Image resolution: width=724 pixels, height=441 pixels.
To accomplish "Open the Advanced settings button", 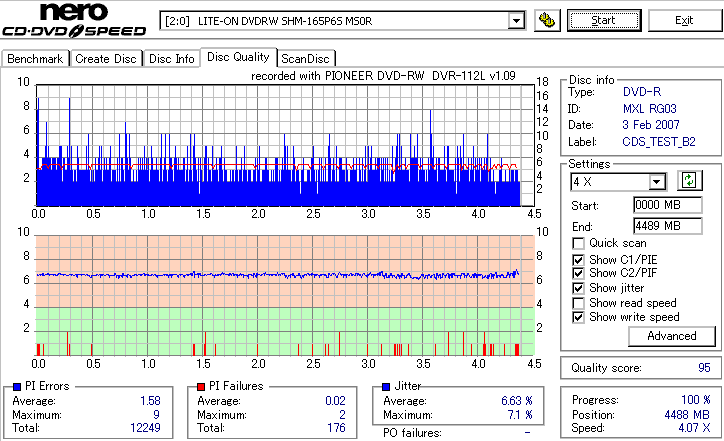I will tap(672, 336).
